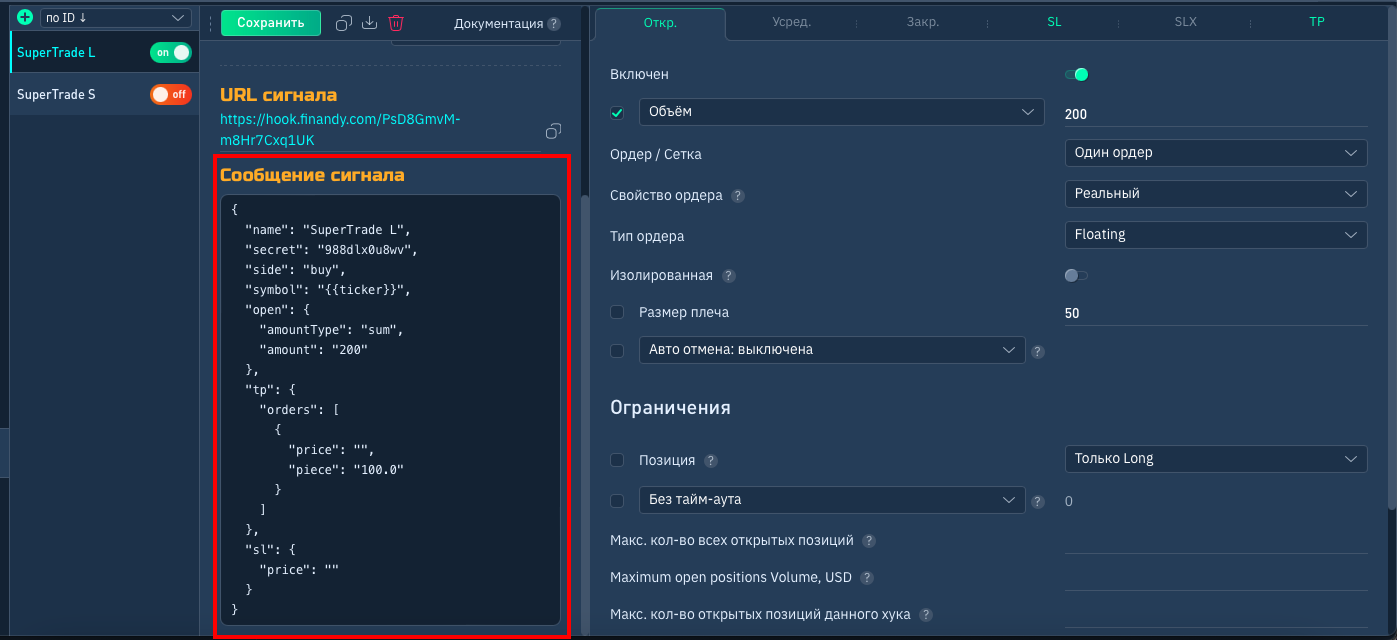Viewport: 1397px width, 640px height.
Task: Click help icon beside Свойство ордера
Action: (x=738, y=196)
